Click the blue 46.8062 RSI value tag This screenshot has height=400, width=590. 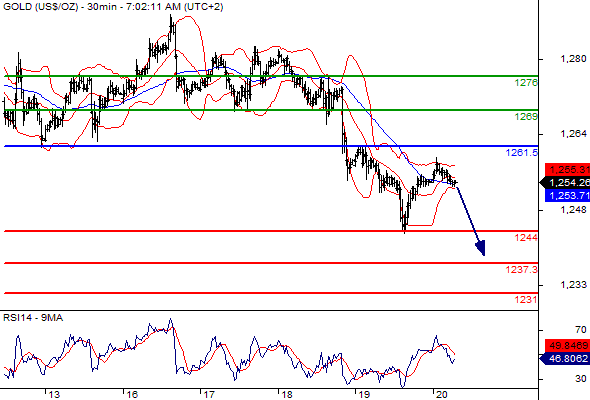pos(566,359)
